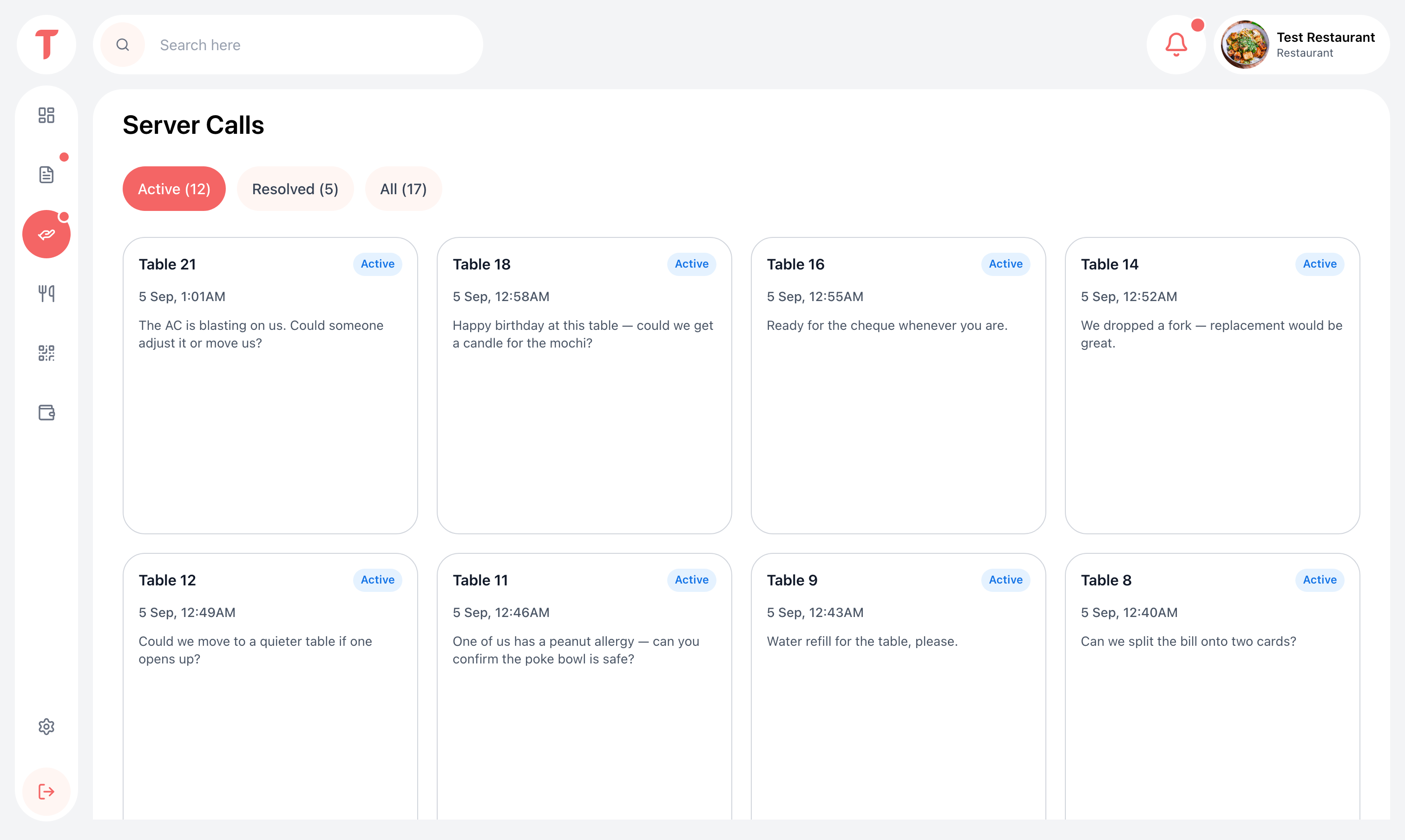Open the notifications bell

coord(1176,45)
